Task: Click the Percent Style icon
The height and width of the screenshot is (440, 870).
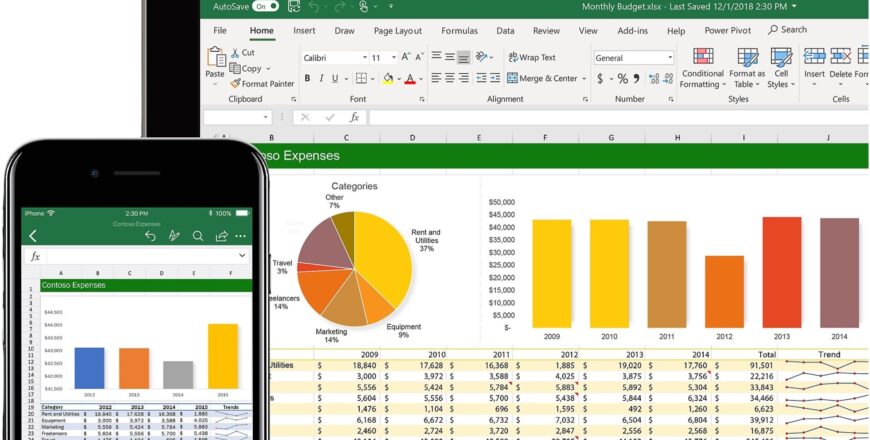Action: click(623, 79)
